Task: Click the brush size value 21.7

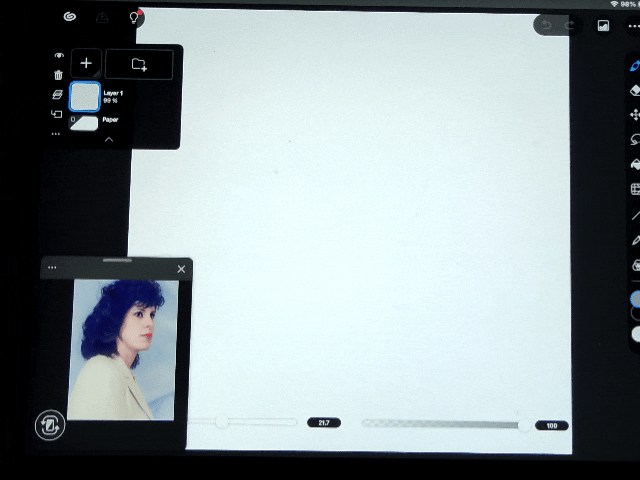Action: click(x=324, y=422)
